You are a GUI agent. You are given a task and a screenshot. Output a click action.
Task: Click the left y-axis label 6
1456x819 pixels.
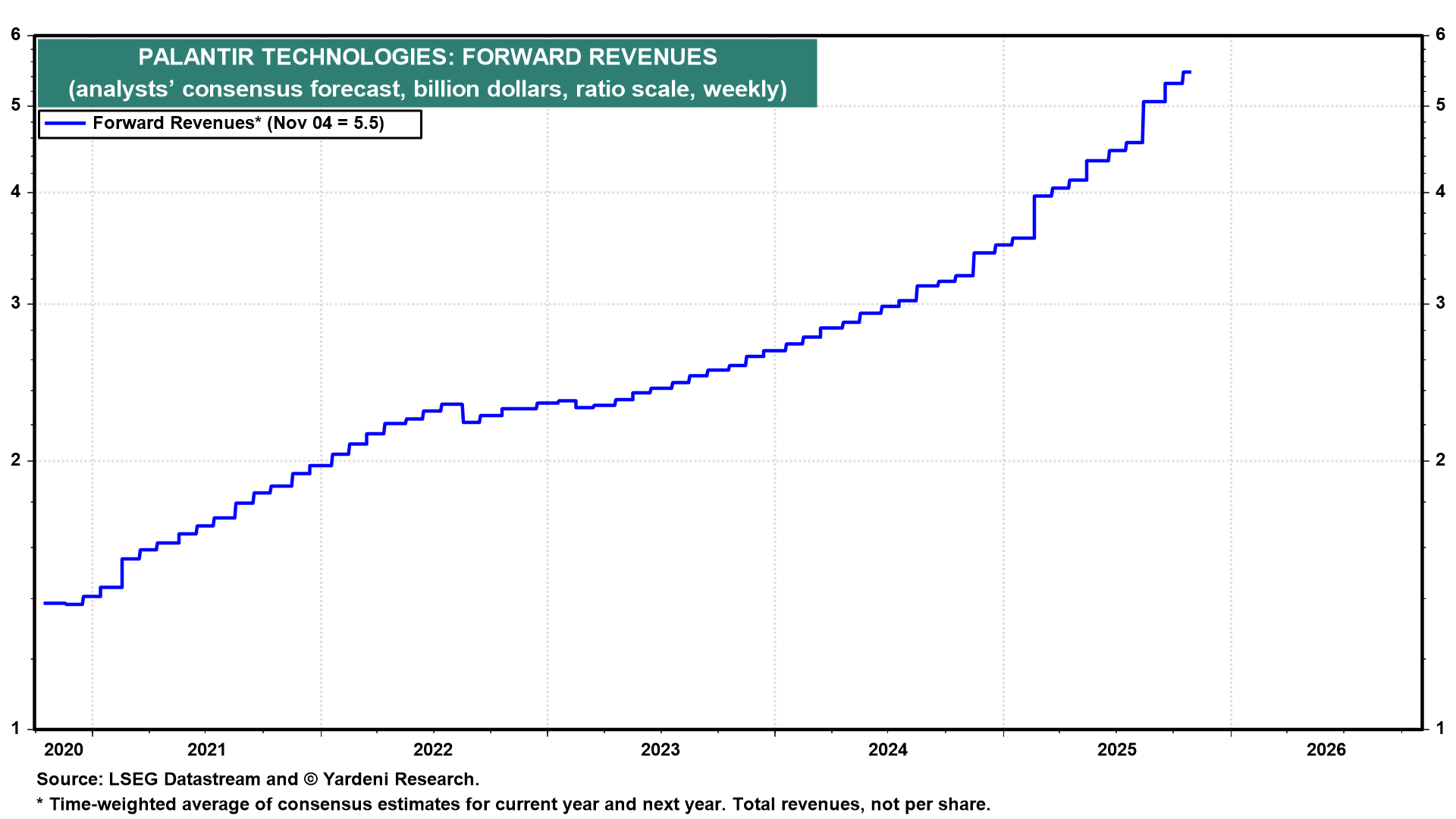(x=16, y=34)
